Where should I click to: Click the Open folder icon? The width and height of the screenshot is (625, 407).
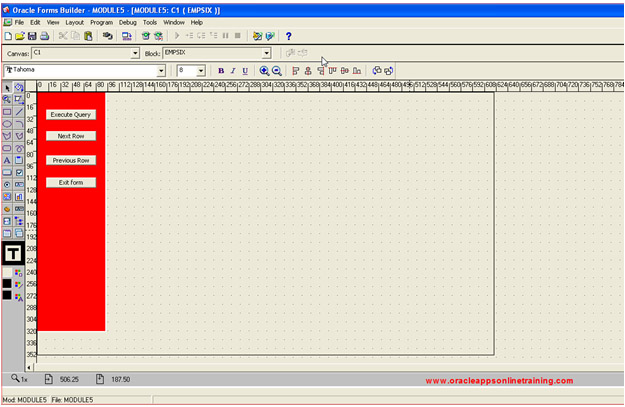tap(20, 36)
